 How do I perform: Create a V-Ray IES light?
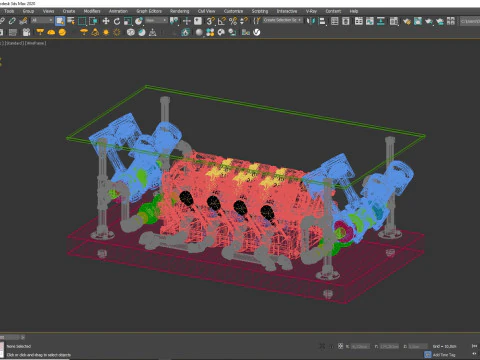click(95, 32)
